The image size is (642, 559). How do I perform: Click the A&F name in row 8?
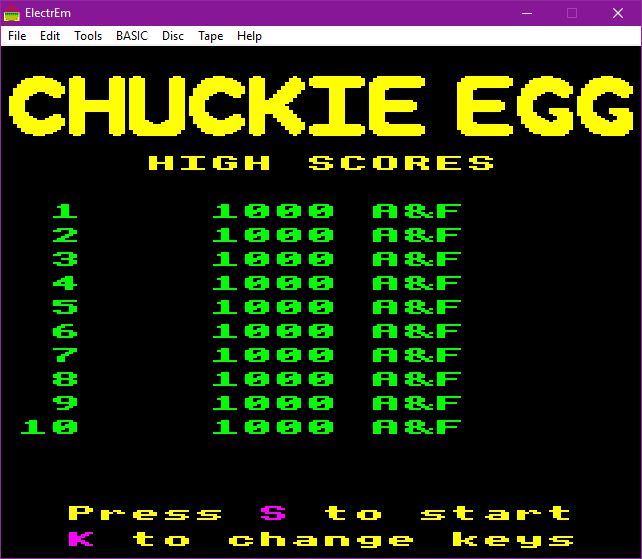point(417,379)
